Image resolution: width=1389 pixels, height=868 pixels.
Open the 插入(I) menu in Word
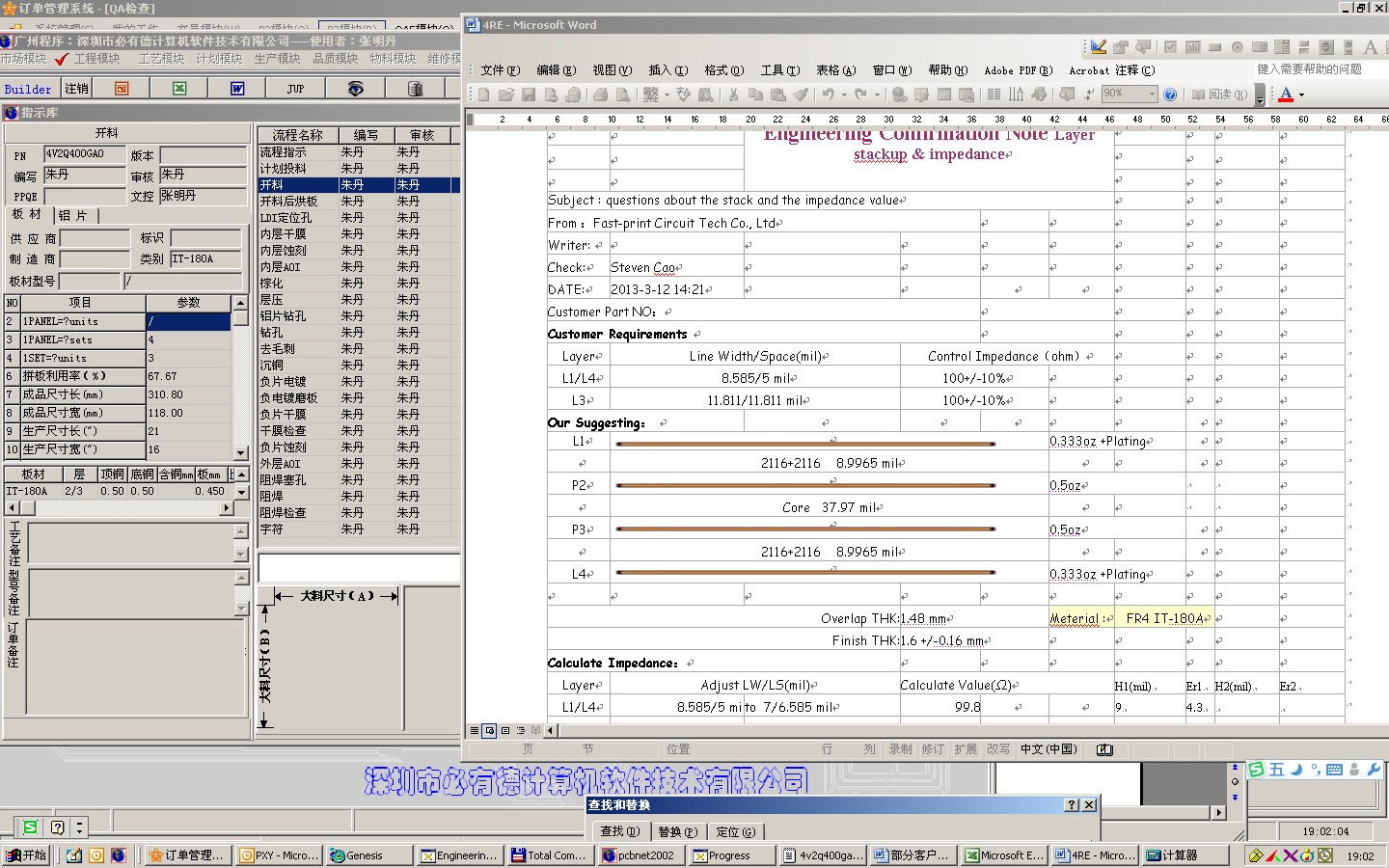coord(668,70)
